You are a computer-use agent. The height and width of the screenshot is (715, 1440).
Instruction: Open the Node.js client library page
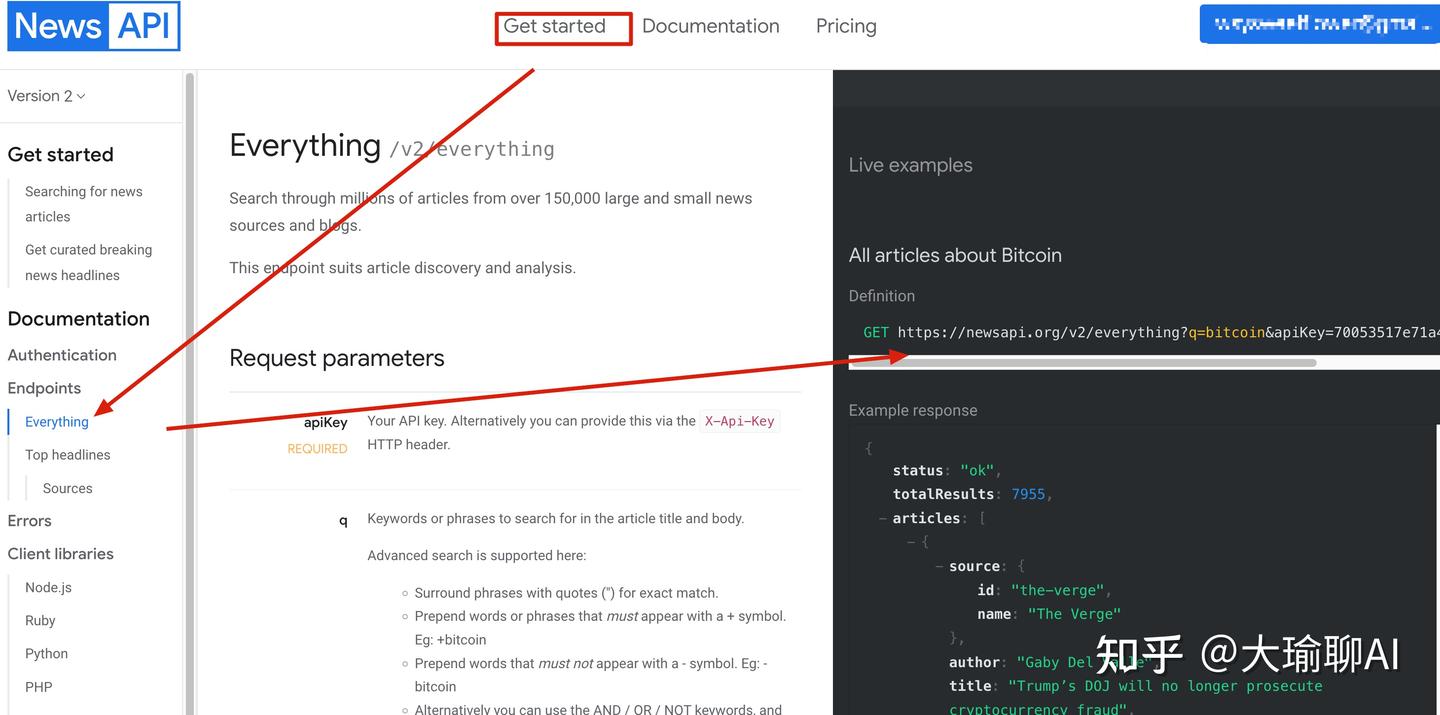48,588
